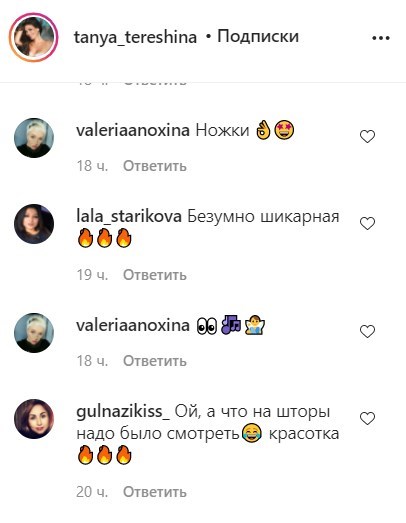
Task: Open lala_starikova username link
Action: pos(129,216)
